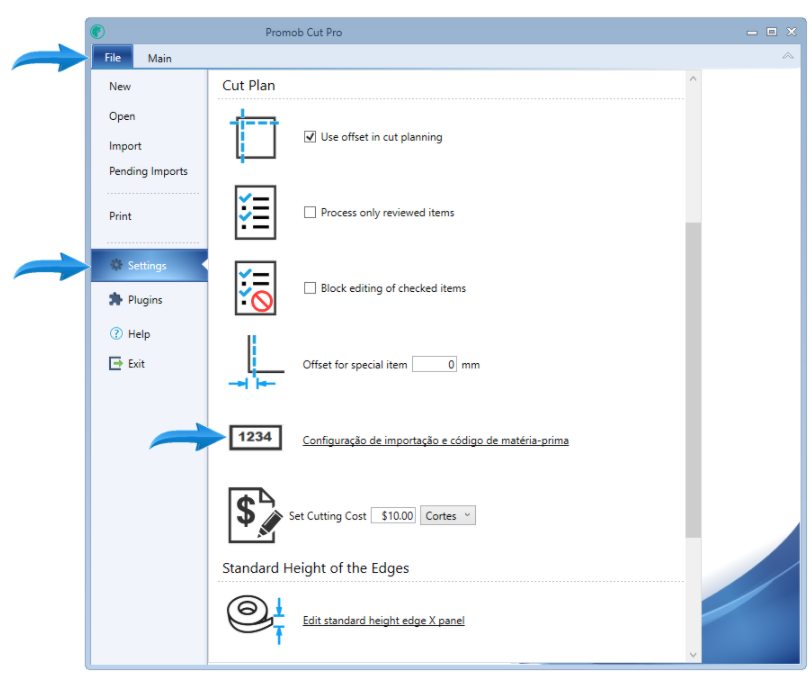This screenshot has height=675, width=812.
Task: Collapse the ribbon with the chevron
Action: 788,56
